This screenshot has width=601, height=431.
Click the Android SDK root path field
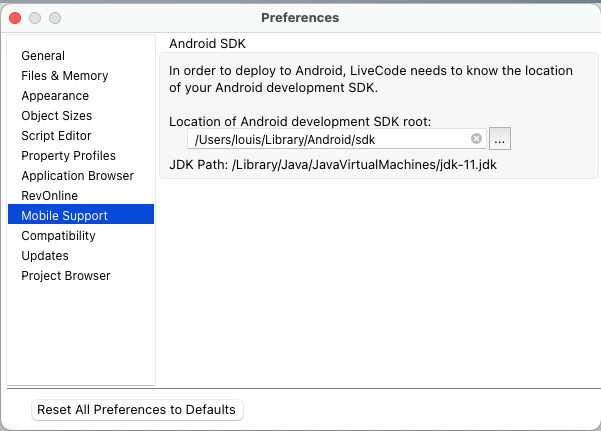pos(330,139)
